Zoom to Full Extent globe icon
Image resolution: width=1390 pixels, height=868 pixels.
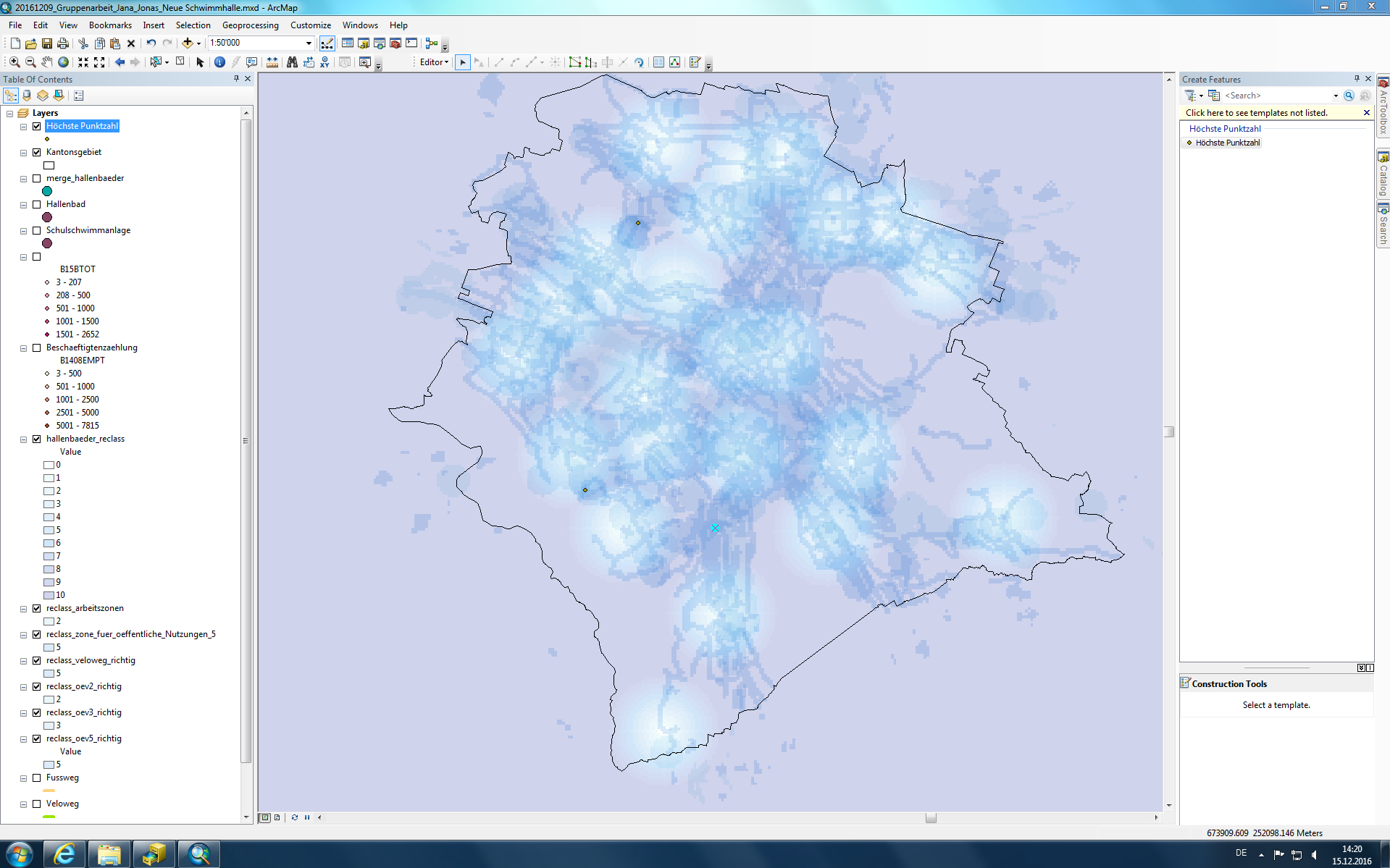[64, 62]
